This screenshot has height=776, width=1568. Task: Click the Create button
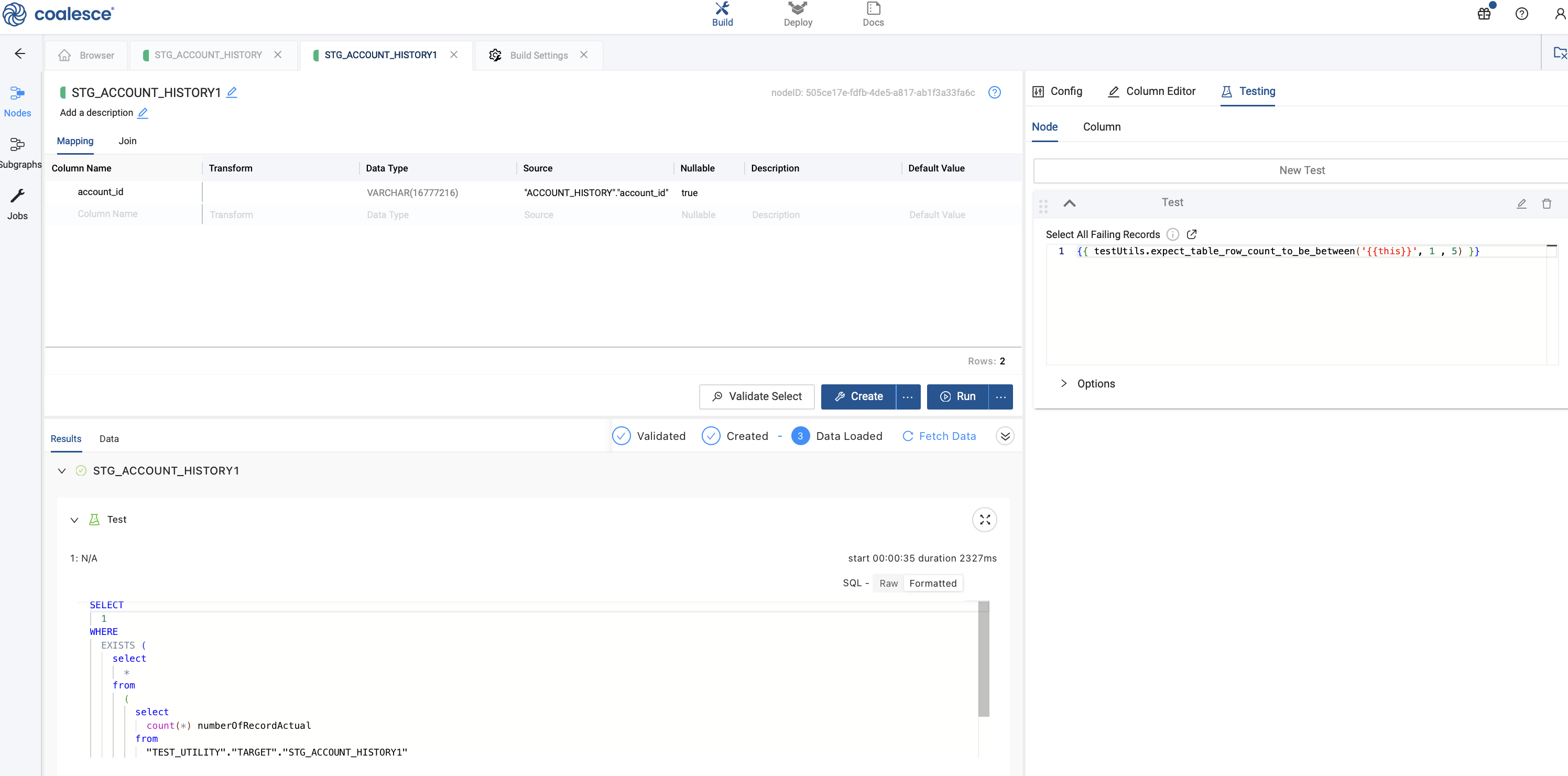[x=858, y=396]
